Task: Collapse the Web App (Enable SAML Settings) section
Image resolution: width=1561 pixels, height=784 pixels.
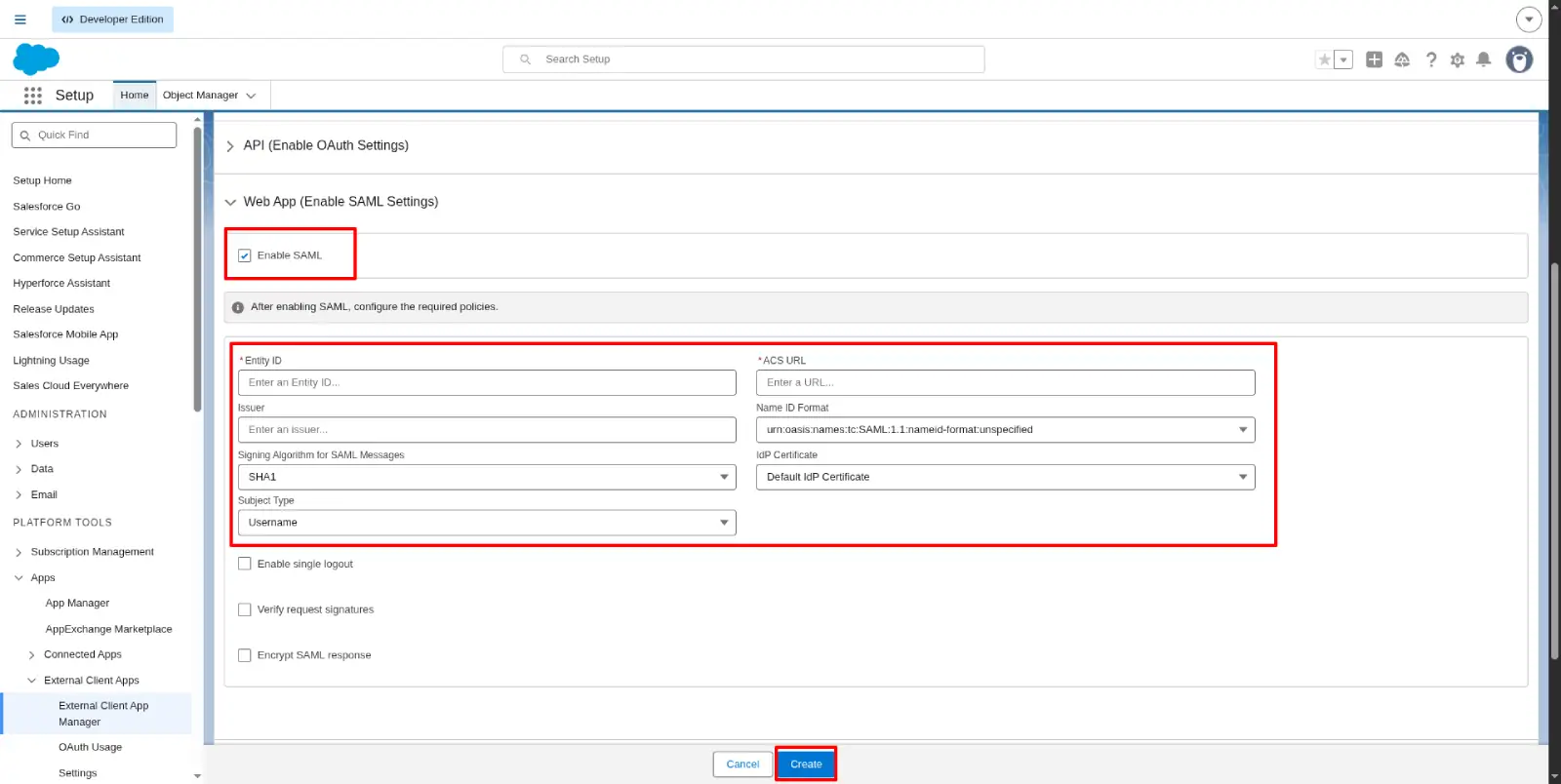Action: tap(230, 202)
